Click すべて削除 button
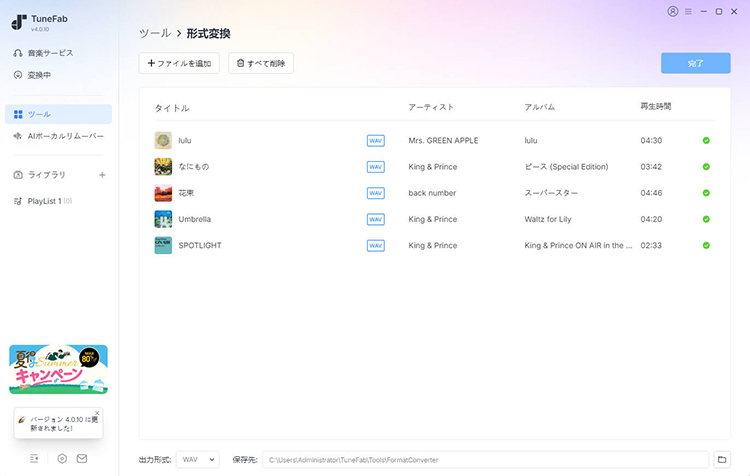 261,63
